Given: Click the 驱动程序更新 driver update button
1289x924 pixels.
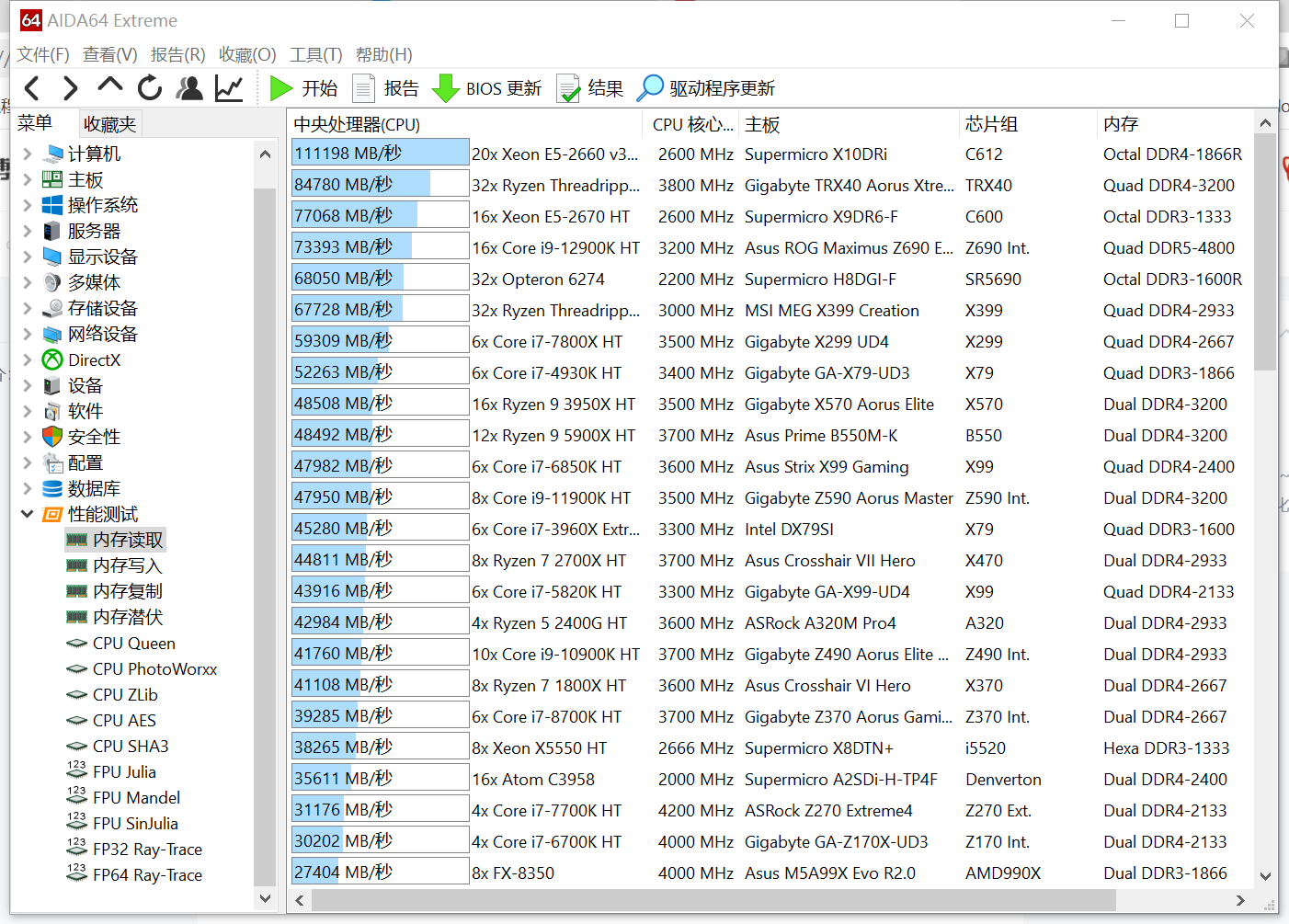Looking at the screenshot, I should 706,88.
